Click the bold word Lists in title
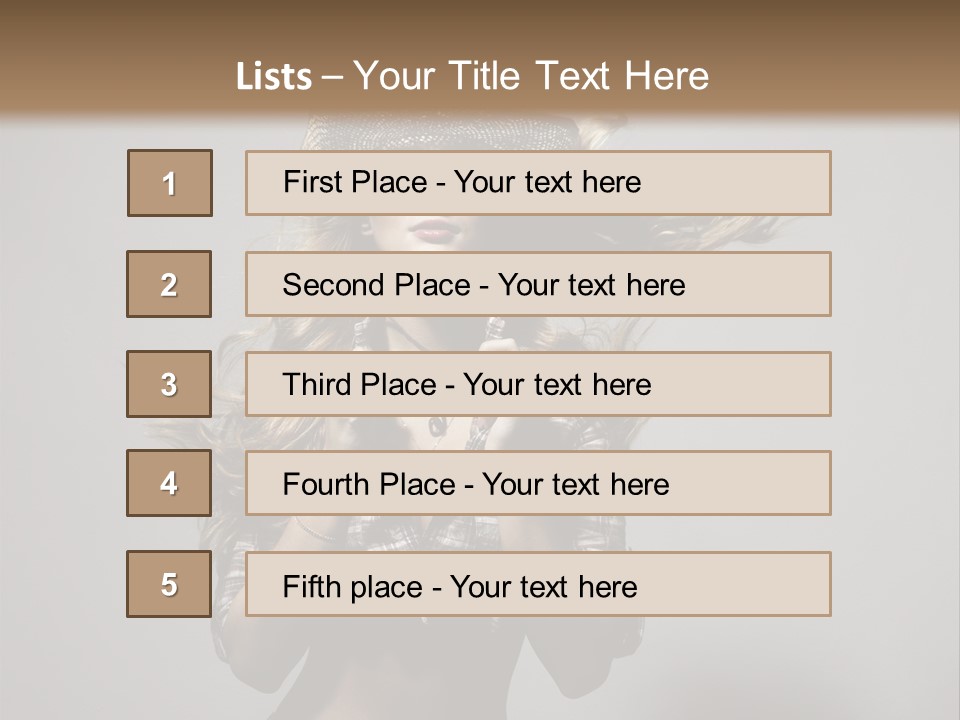 (x=274, y=77)
